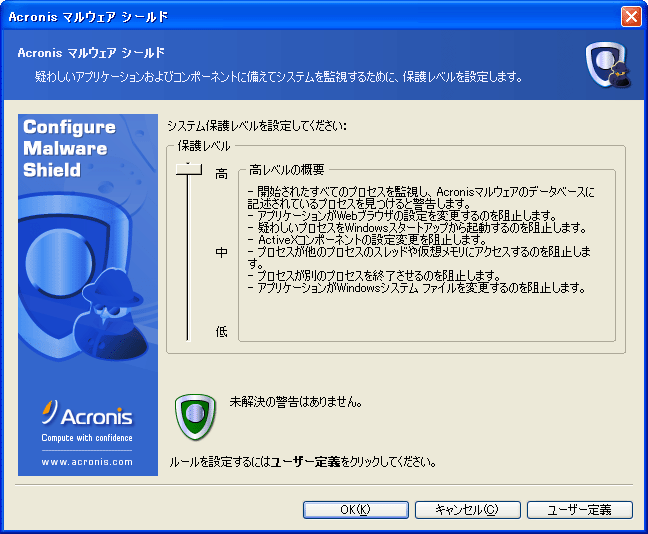Click the Acronis logo in sidebar
Image resolution: width=648 pixels, height=534 pixels.
tap(87, 413)
